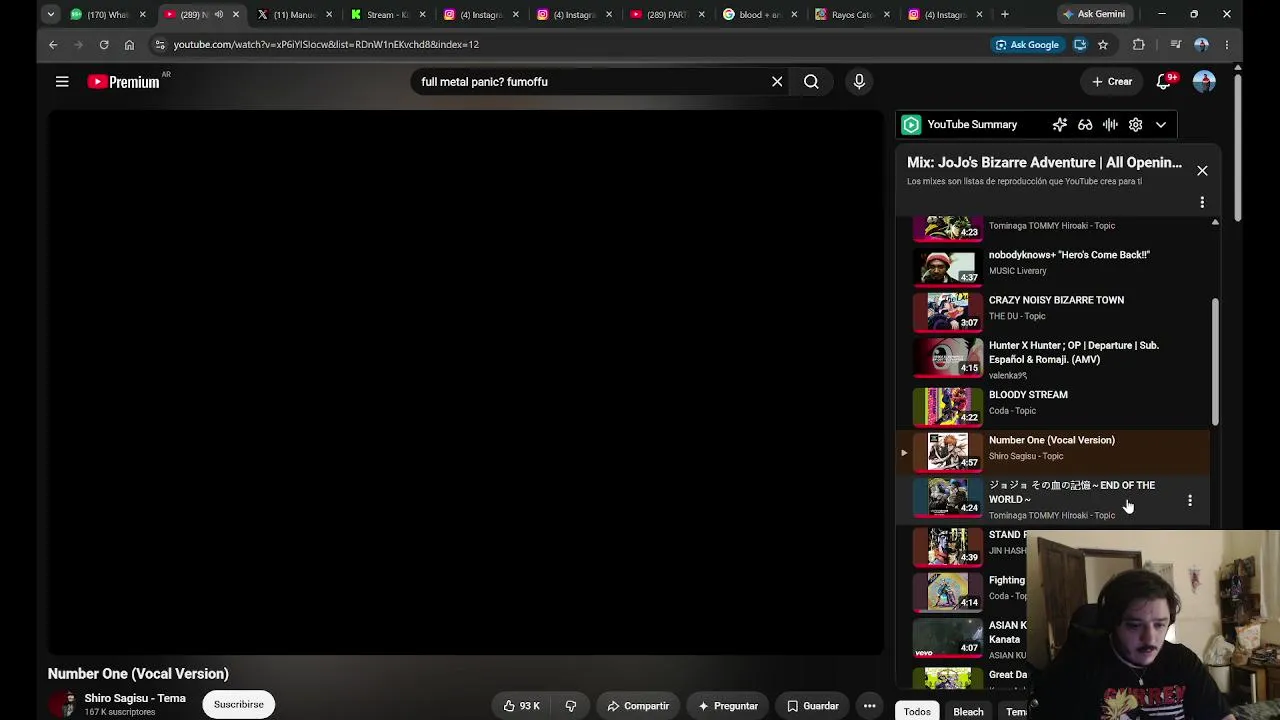
Task: Open the notifications bell
Action: point(1164,82)
